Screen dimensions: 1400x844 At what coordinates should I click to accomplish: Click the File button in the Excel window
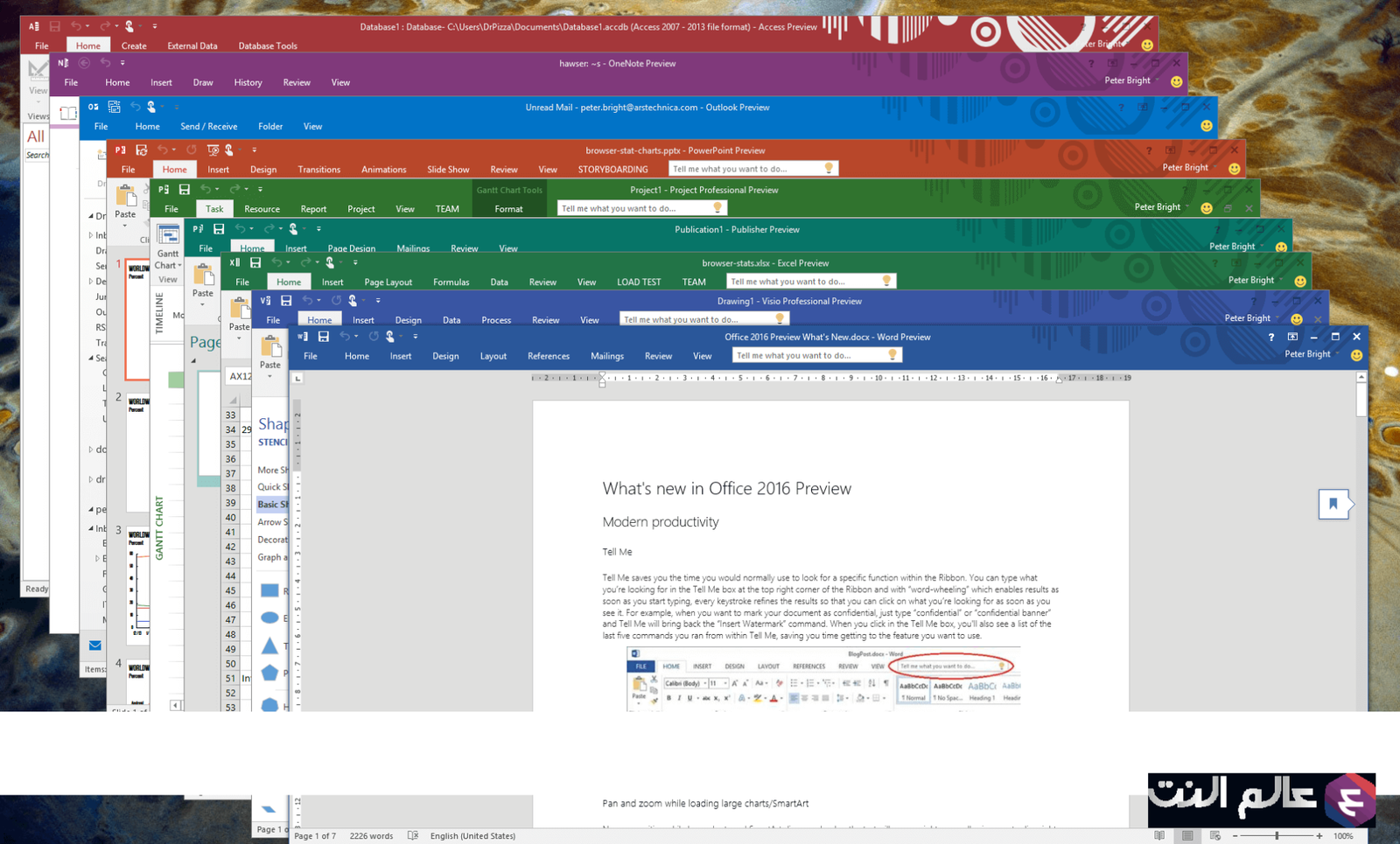pyautogui.click(x=242, y=282)
